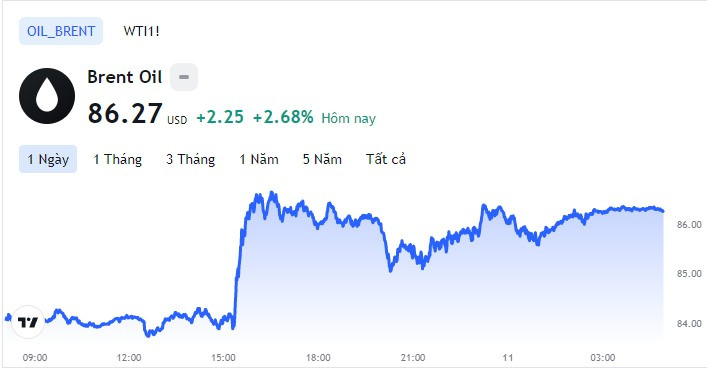Click the 21:00 time axis label

413,357
